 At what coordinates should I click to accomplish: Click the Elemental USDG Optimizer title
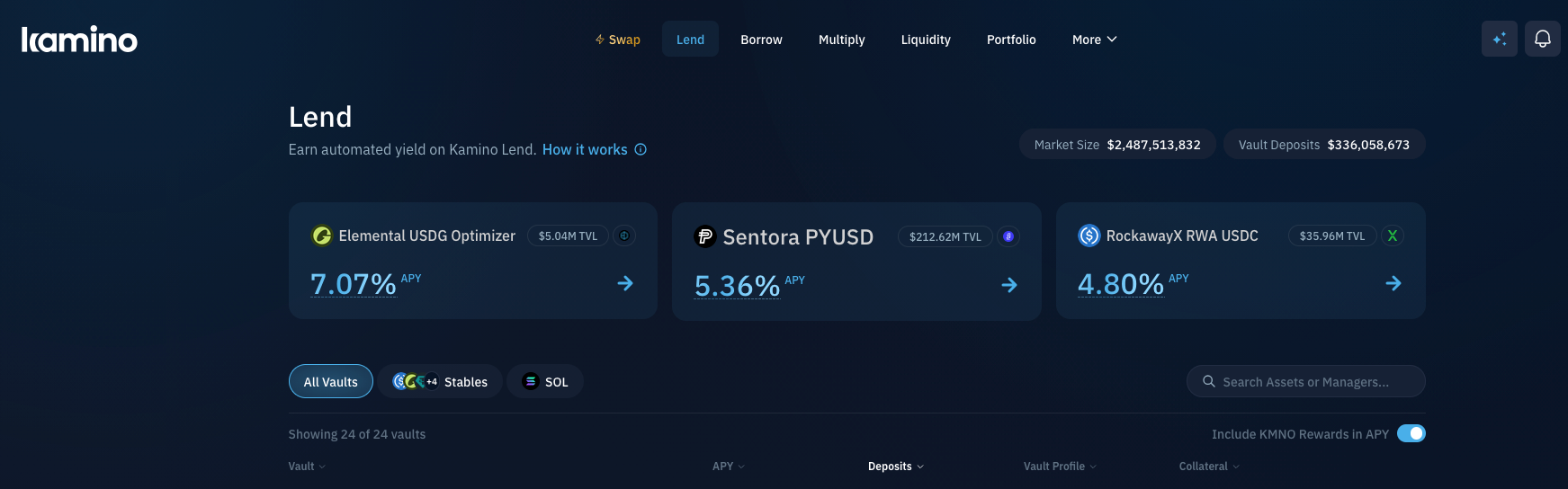point(427,236)
